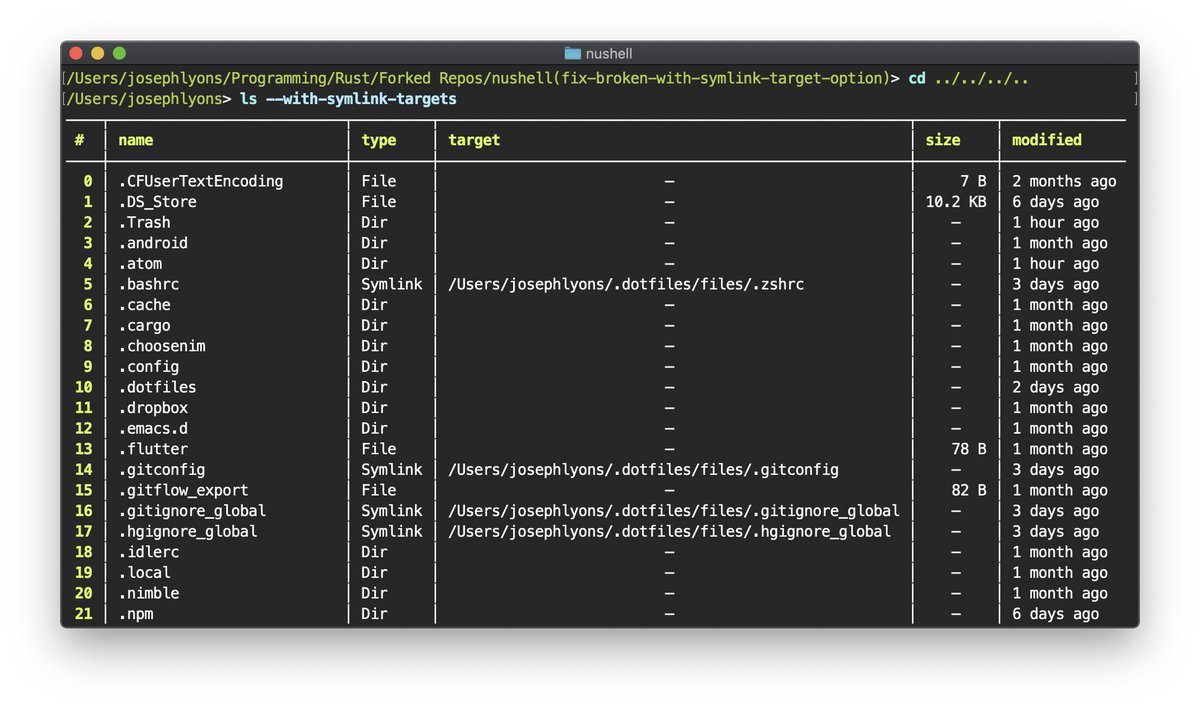1200x708 pixels.
Task: Select the .dropbox directory name
Action: 153,408
